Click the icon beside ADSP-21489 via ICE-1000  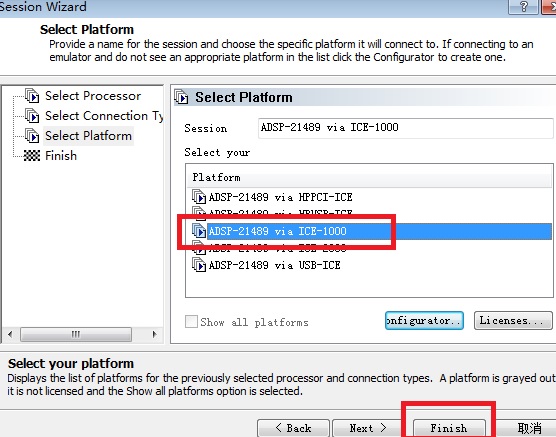pyautogui.click(x=199, y=231)
